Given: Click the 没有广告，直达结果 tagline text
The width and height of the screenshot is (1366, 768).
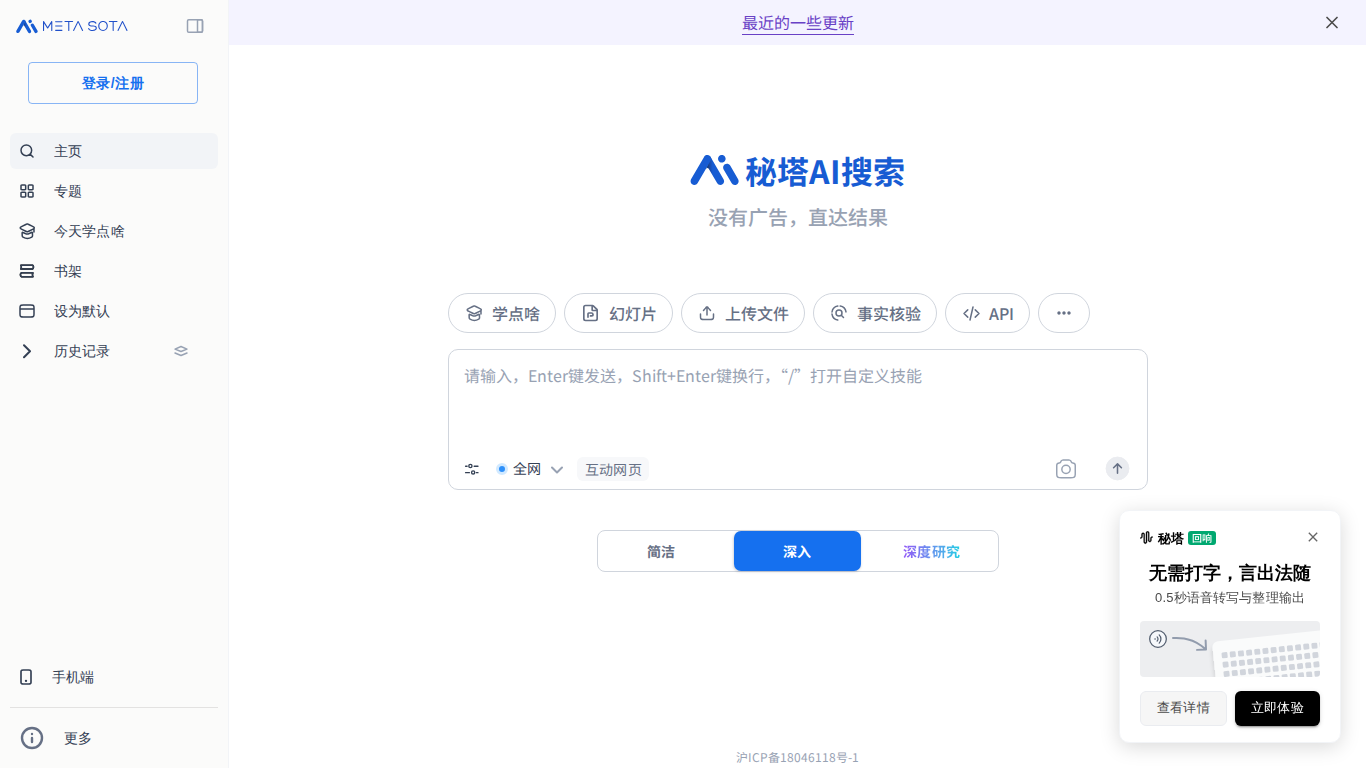Looking at the screenshot, I should [x=798, y=218].
